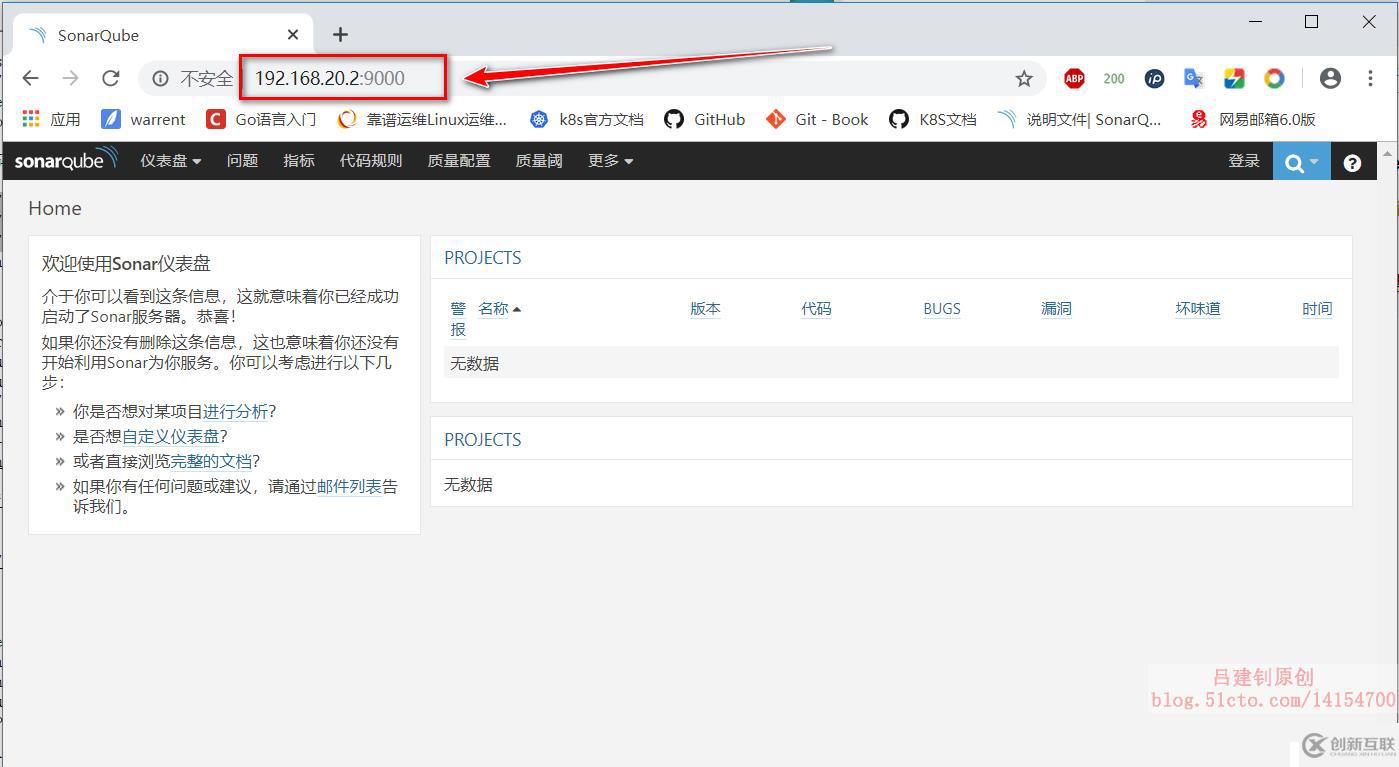Open the red and green square extension
Viewport: 1399px width, 767px height.
point(1234,78)
